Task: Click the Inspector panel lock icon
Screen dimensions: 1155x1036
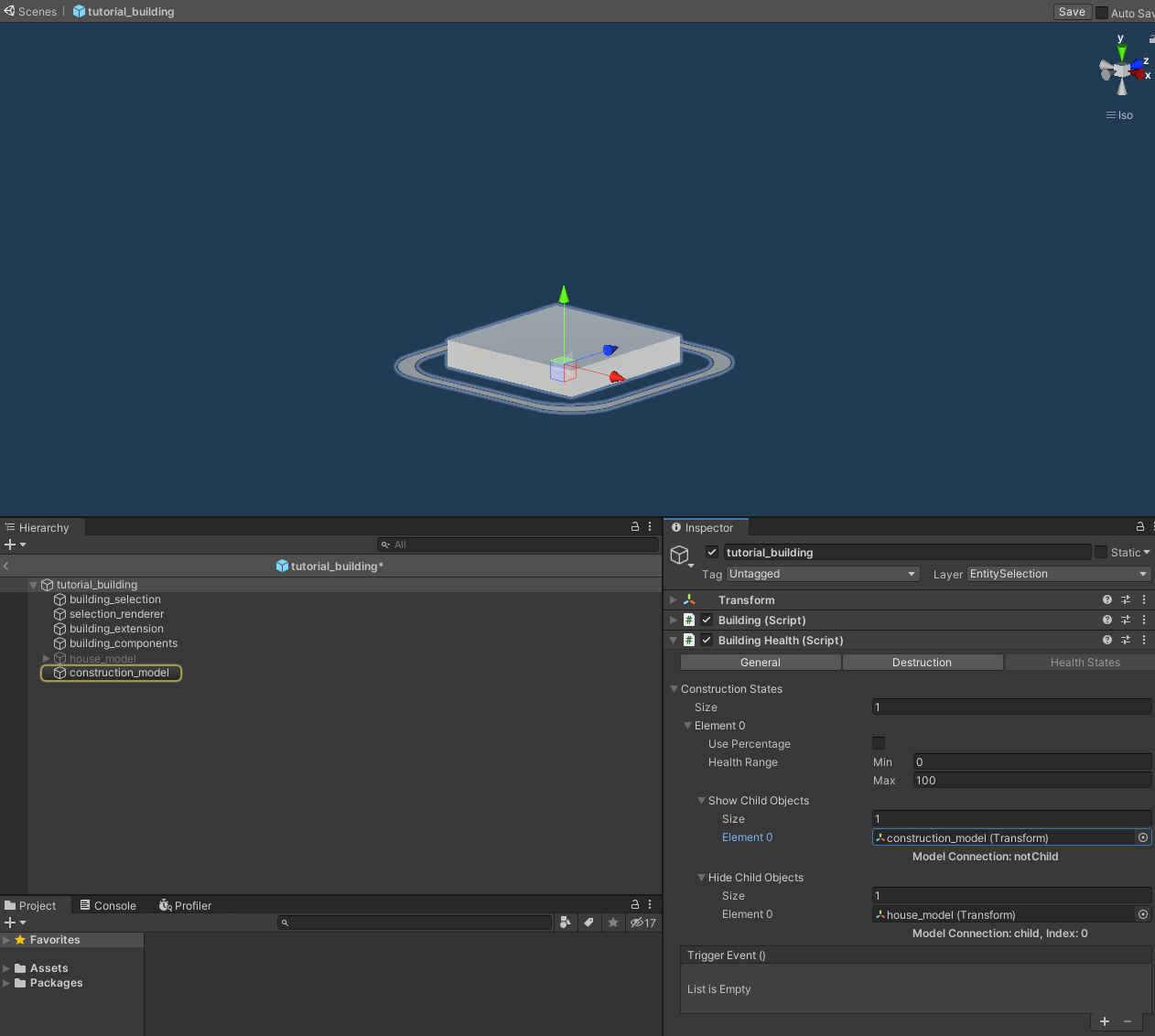Action: tap(1139, 527)
